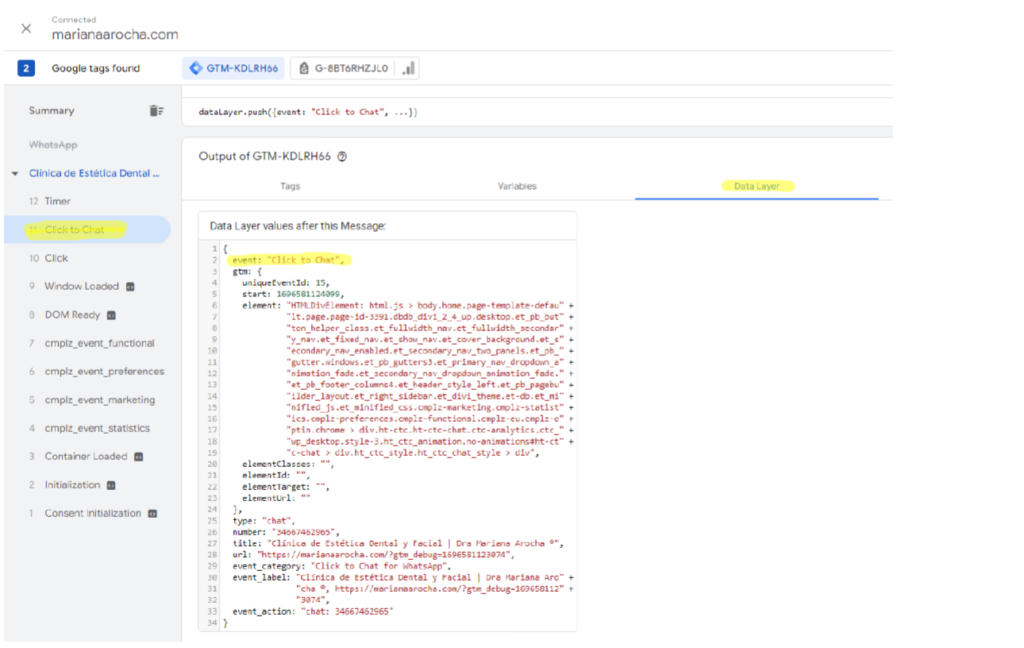Screen dimensions: 1024x648
Task: Select event 2 Initialization
Action: click(x=87, y=485)
